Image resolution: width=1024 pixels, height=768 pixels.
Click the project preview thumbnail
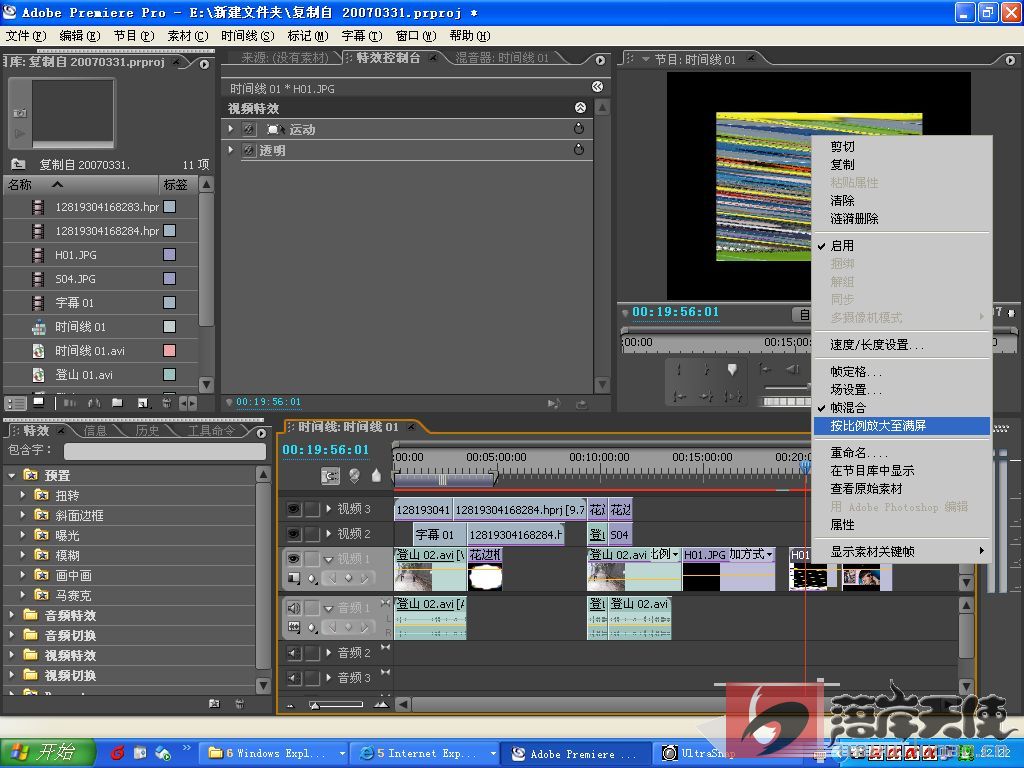[73, 111]
